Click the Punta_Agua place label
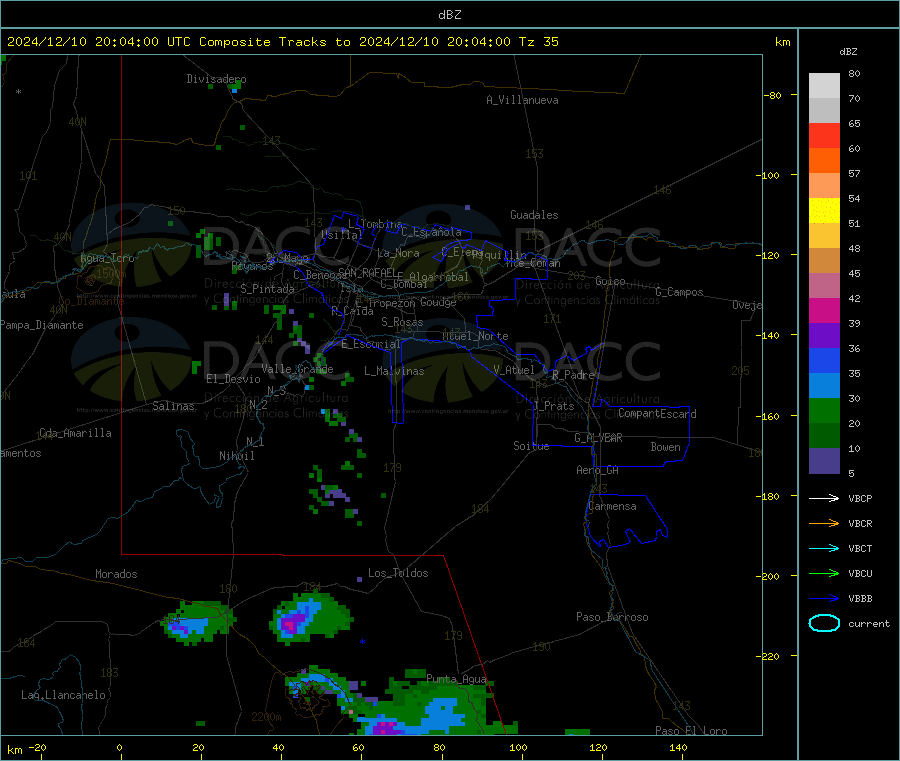This screenshot has width=900, height=761. 457,679
